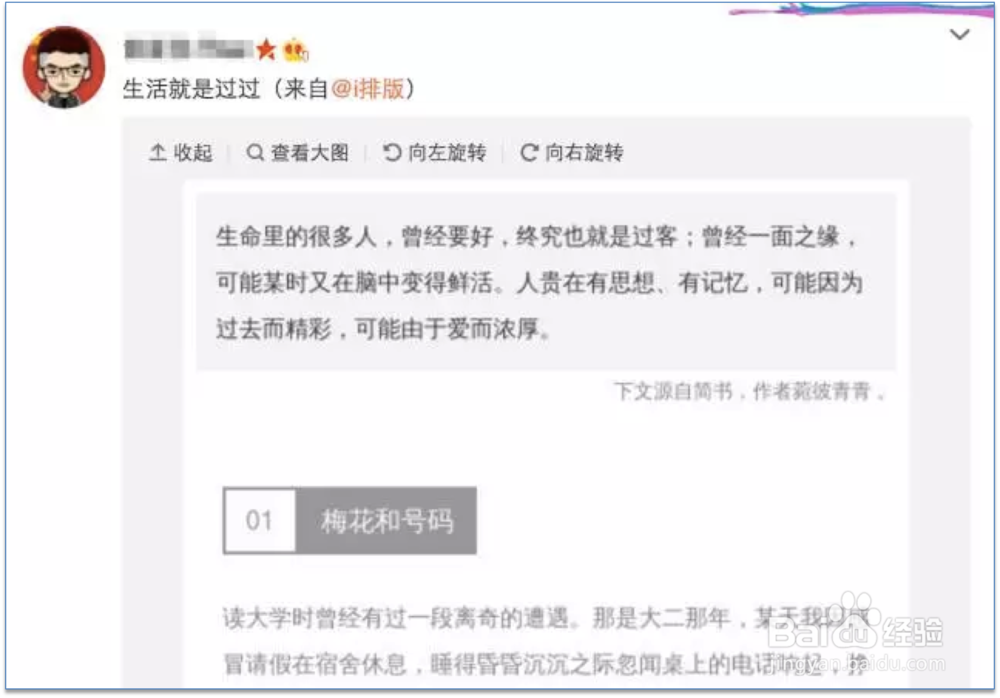Open the @i排版 mention link
The height and width of the screenshot is (698, 1000).
pos(368,89)
